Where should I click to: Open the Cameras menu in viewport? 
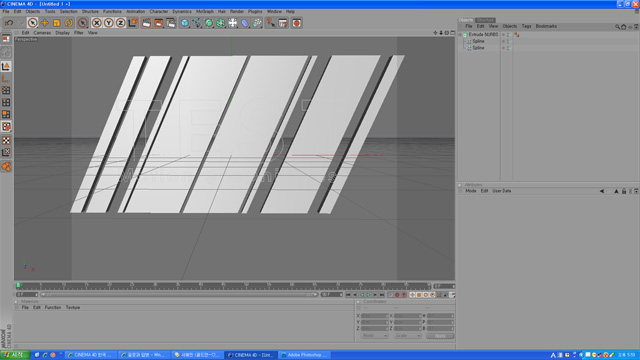click(42, 33)
